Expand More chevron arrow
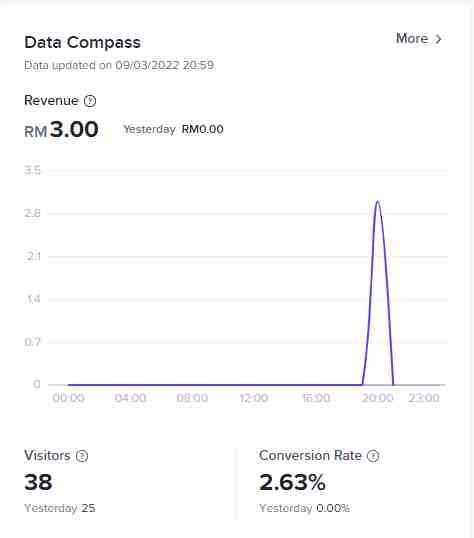This screenshot has width=474, height=538. click(x=438, y=39)
